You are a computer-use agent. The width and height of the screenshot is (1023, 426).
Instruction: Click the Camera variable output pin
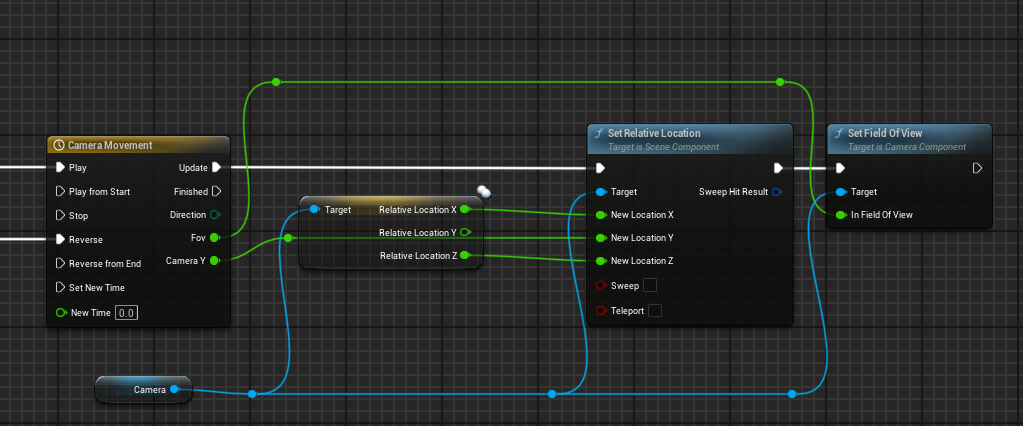coord(174,389)
